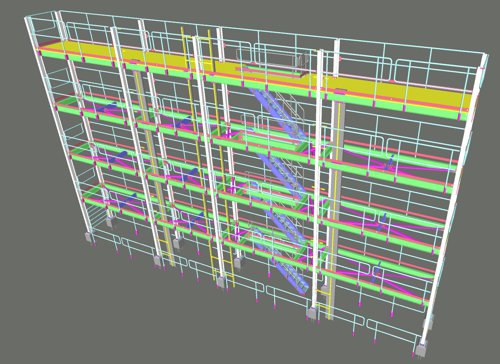Select the blue bracket on right second level

(x=389, y=162)
